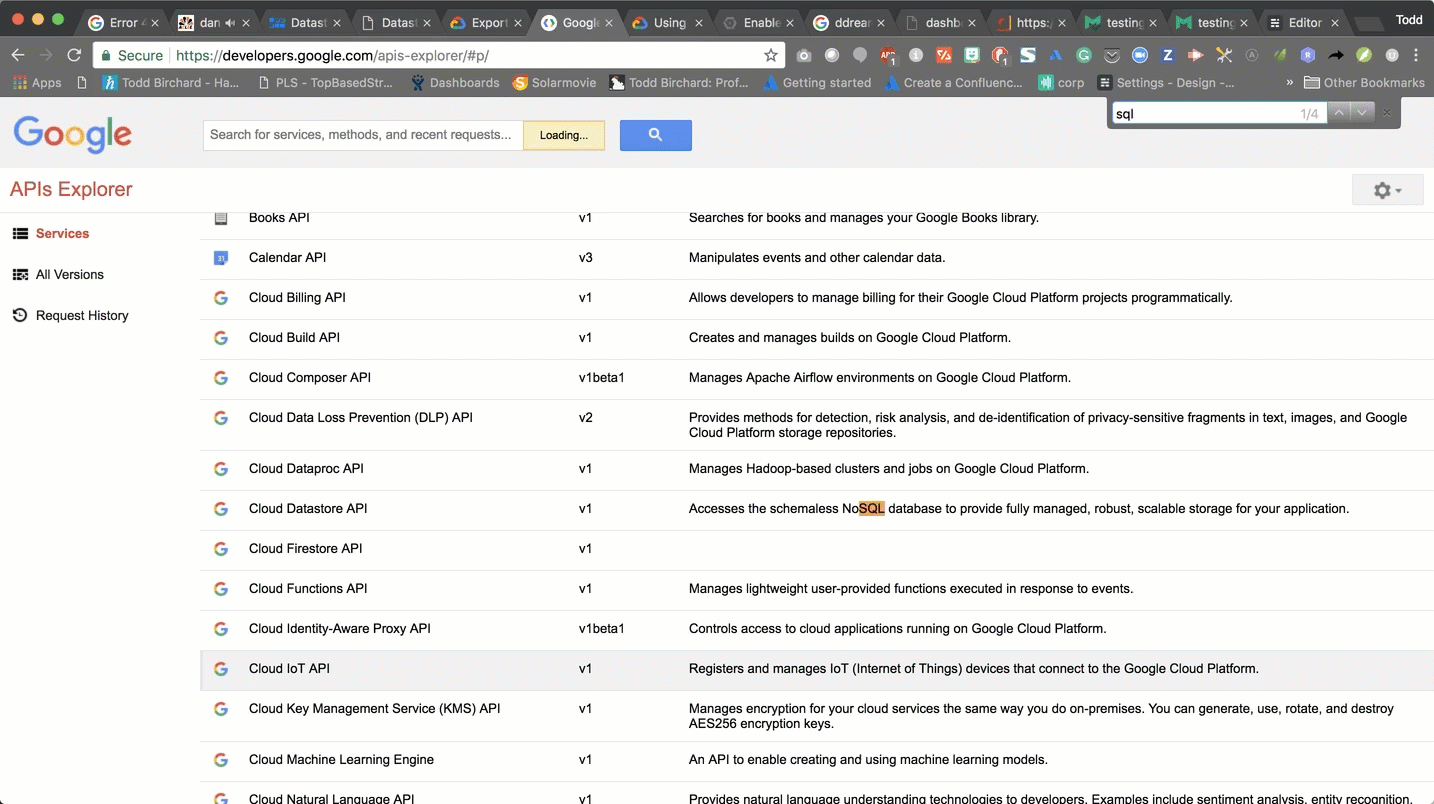Open the Getting started bookmark

817,83
